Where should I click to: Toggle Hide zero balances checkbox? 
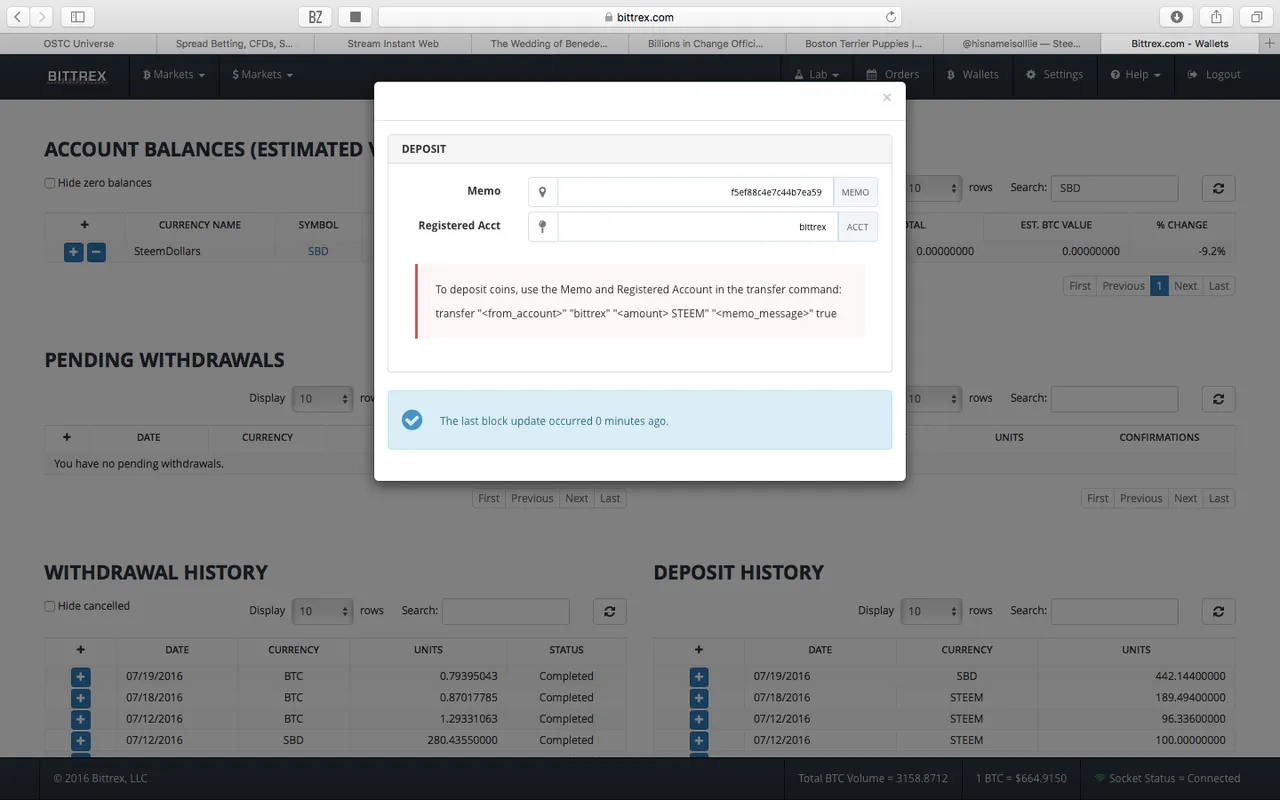[x=50, y=183]
